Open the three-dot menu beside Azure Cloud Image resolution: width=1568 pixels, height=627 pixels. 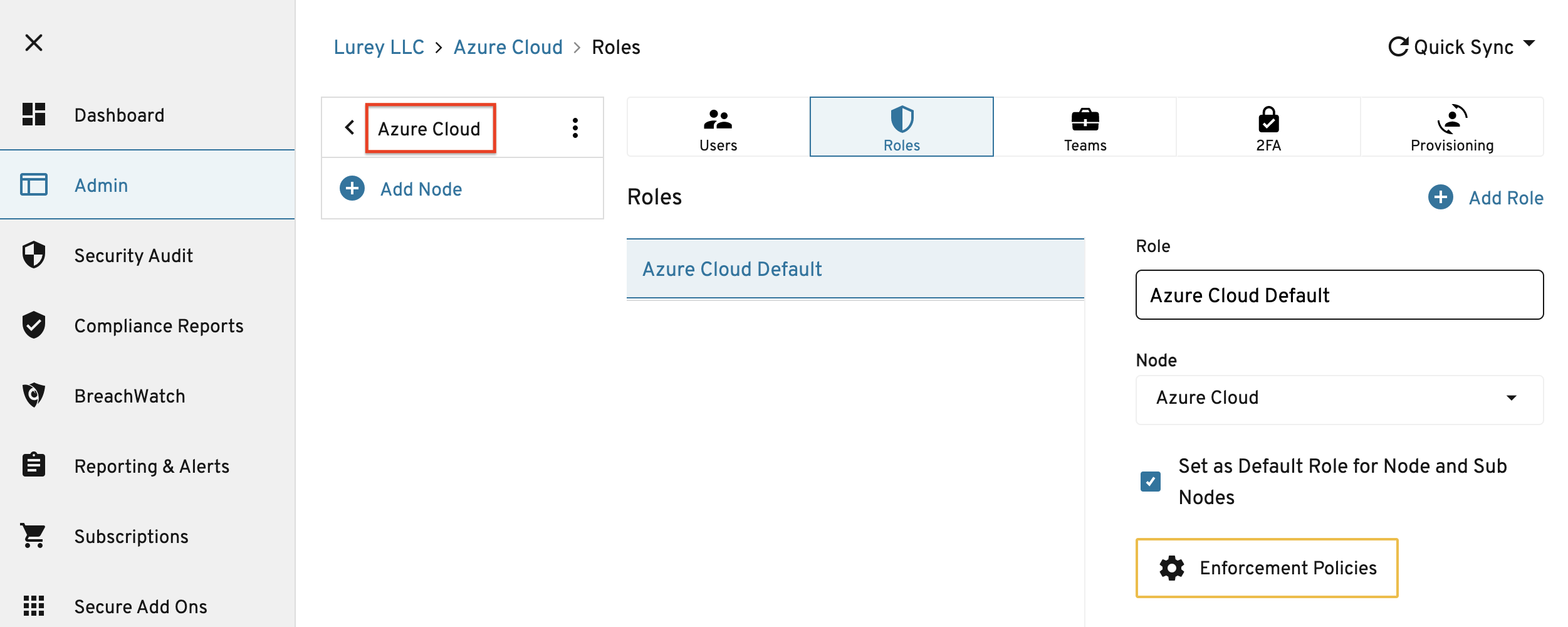(x=575, y=128)
